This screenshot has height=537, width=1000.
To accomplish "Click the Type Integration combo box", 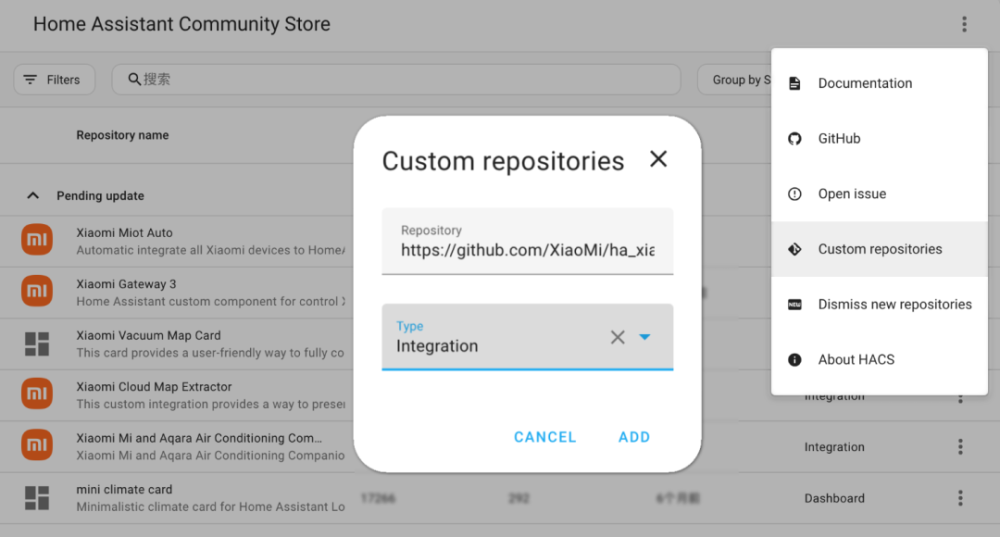I will [x=527, y=337].
